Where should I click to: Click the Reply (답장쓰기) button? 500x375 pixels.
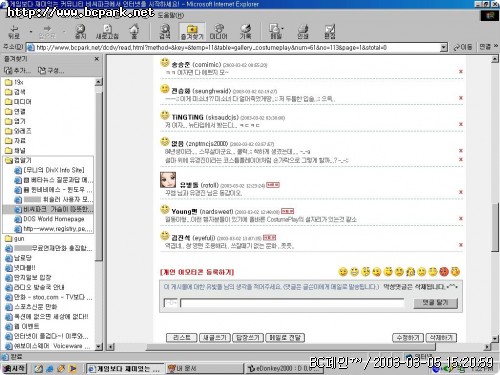(x=248, y=338)
